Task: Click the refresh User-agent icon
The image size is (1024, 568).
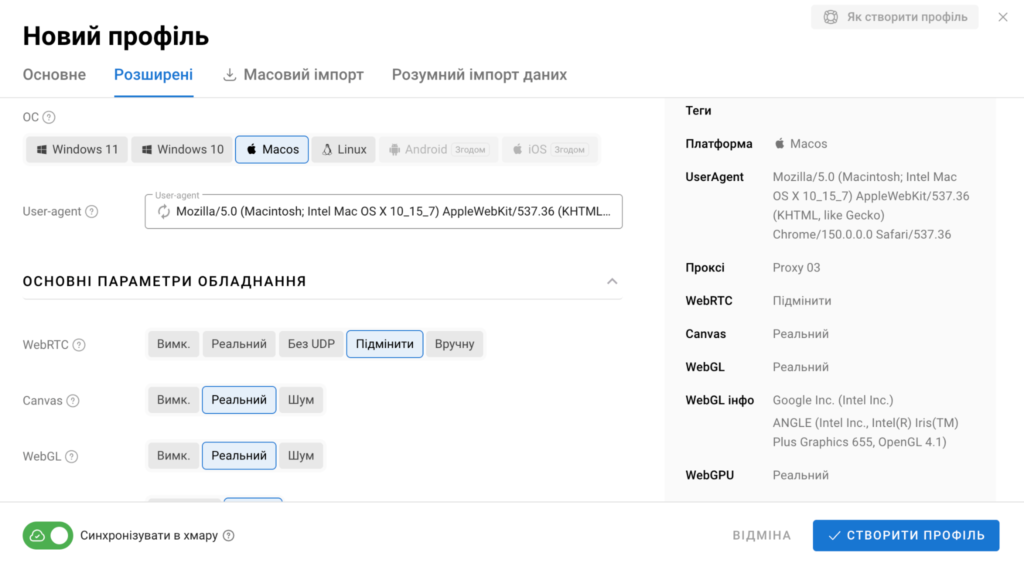Action: tap(164, 212)
